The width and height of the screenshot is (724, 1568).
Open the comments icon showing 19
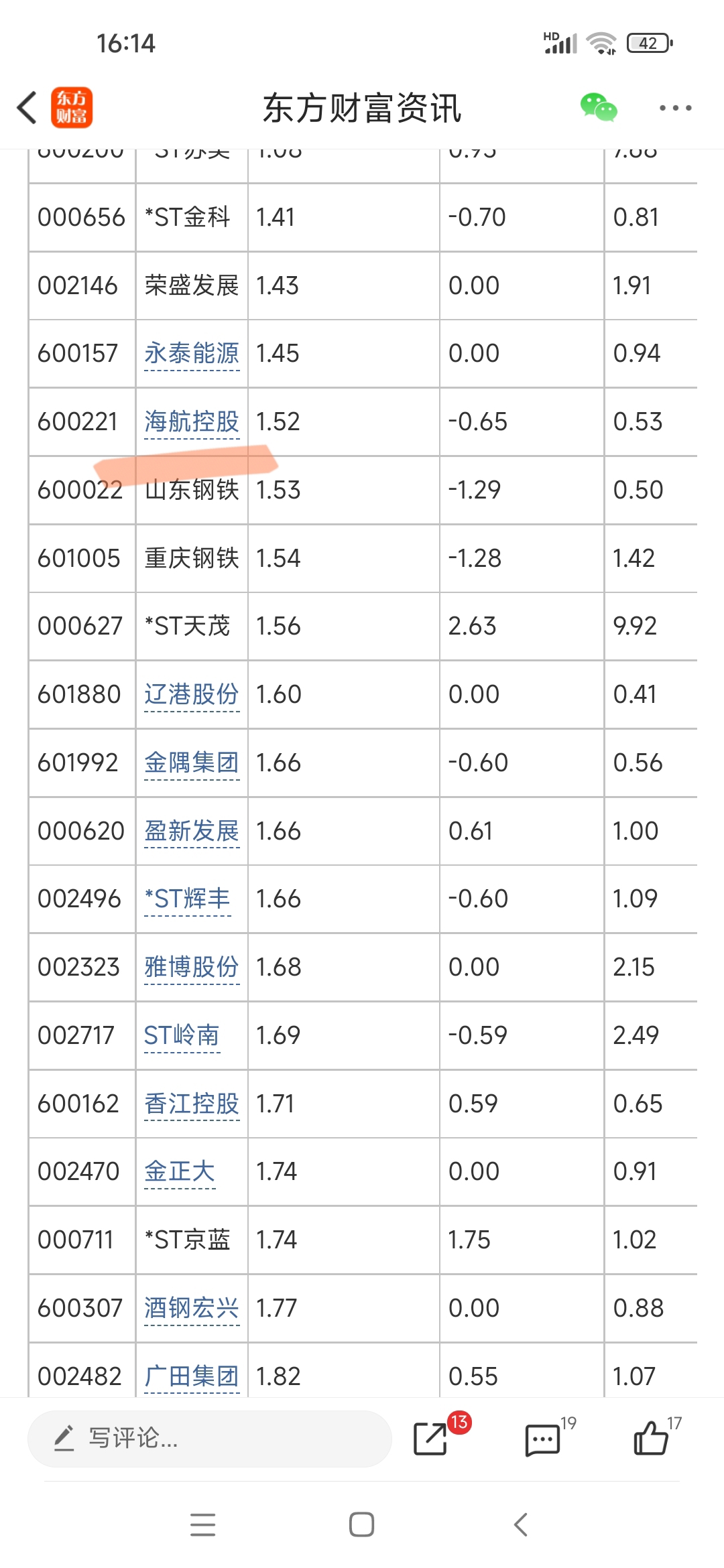tap(542, 1439)
